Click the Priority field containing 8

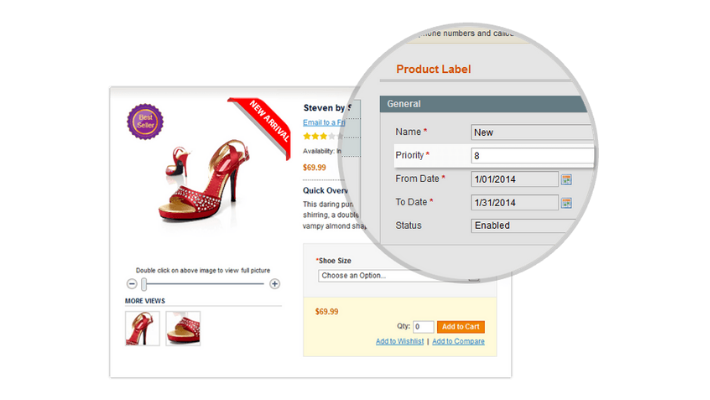tap(530, 156)
